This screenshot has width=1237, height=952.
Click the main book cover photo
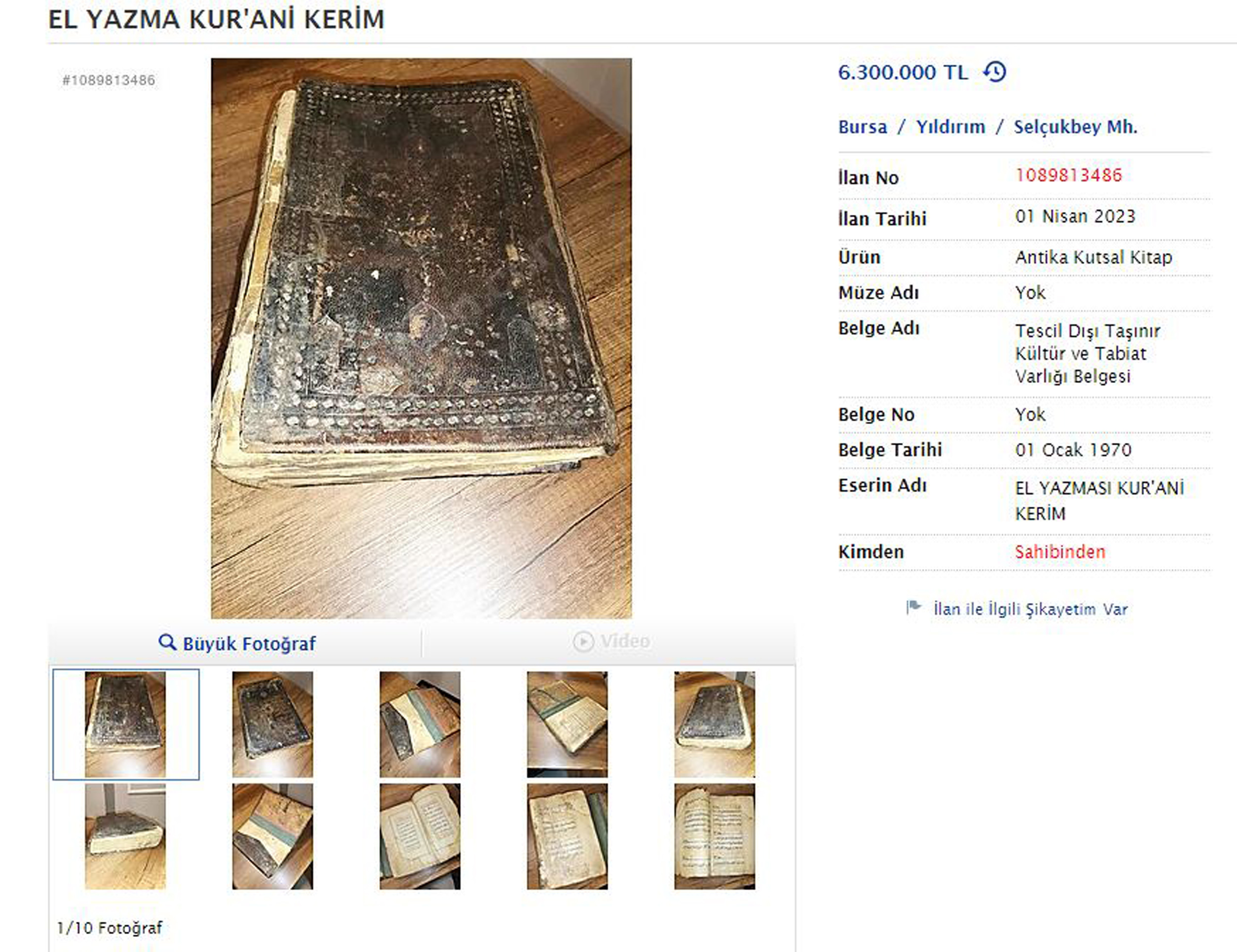pos(422,338)
